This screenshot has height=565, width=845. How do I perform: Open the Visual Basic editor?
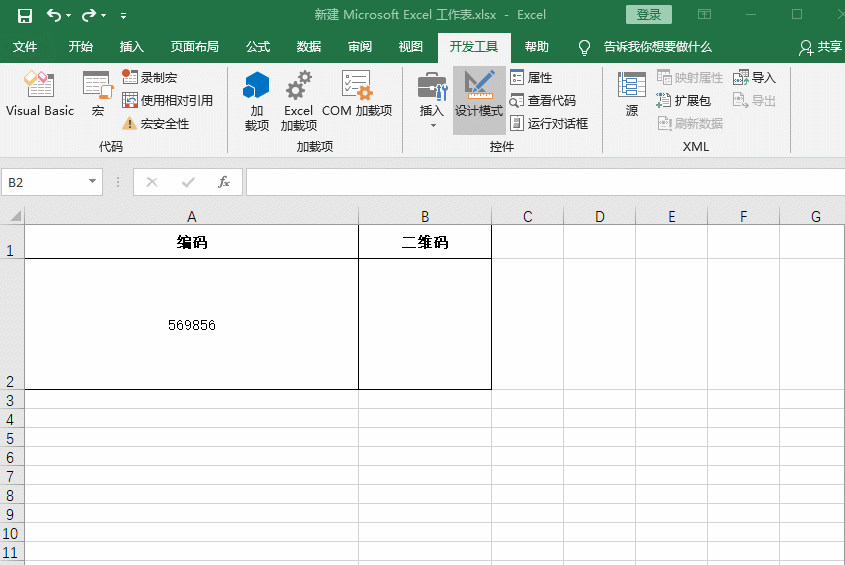39,94
